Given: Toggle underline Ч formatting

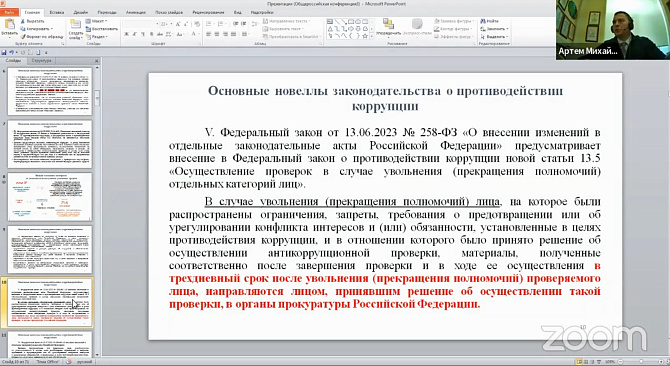Looking at the screenshot, I should [x=143, y=34].
